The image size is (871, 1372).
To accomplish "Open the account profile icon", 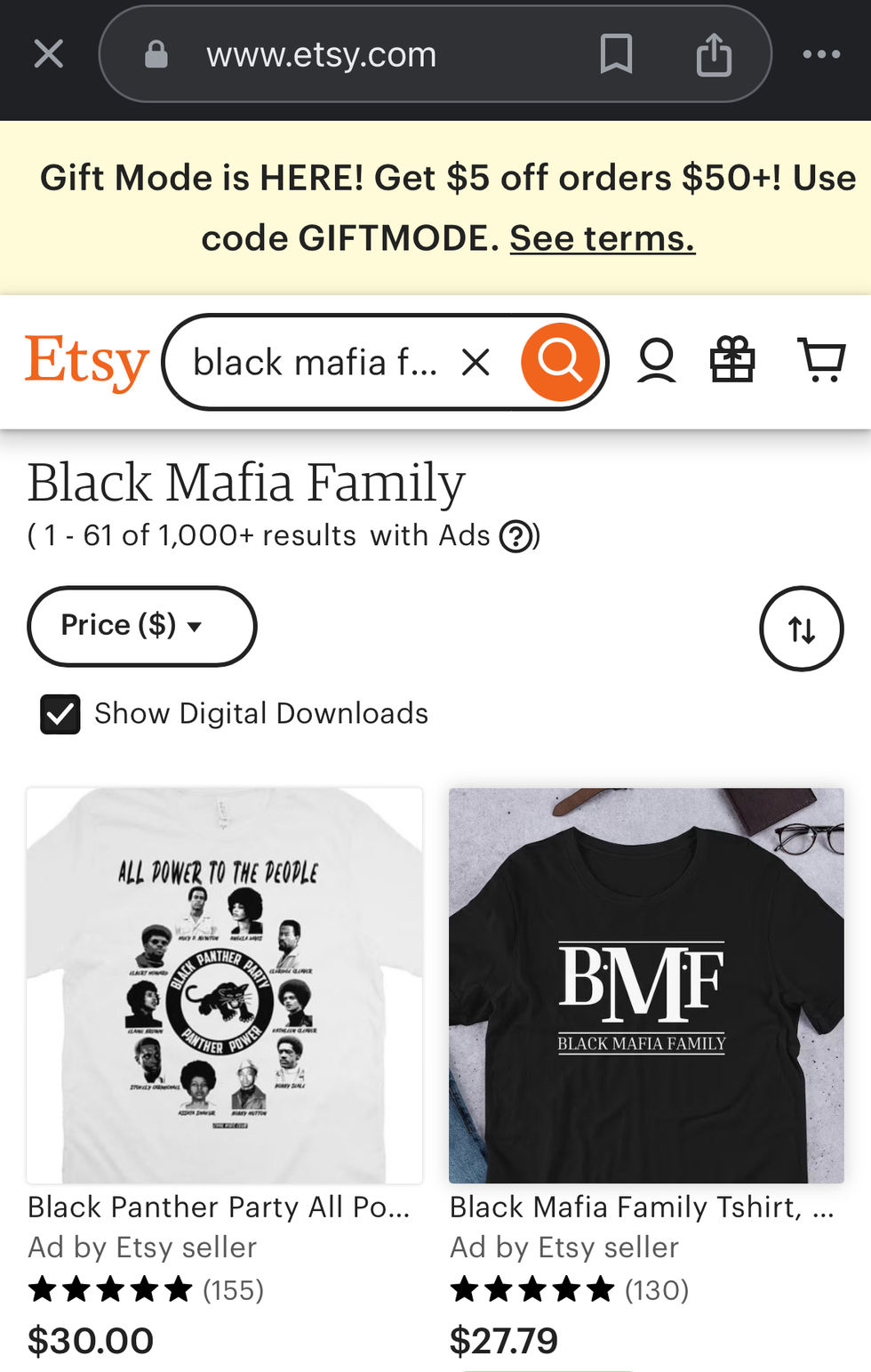I will coord(657,361).
